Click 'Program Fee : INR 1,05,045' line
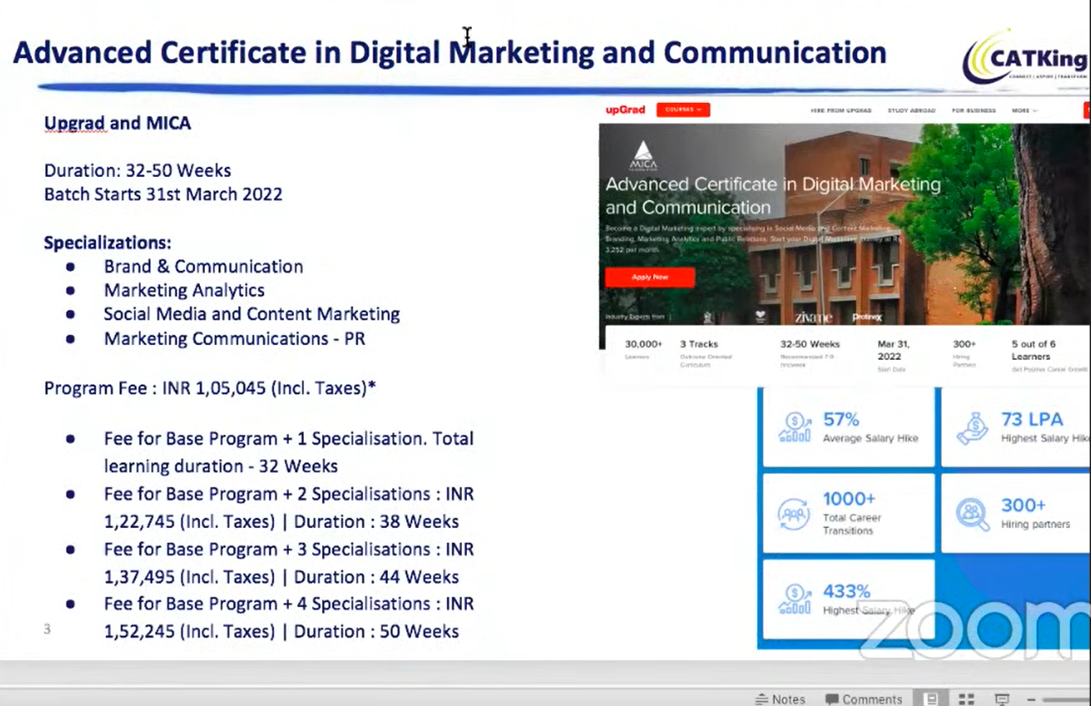Viewport: 1091px width, 706px height. 209,388
